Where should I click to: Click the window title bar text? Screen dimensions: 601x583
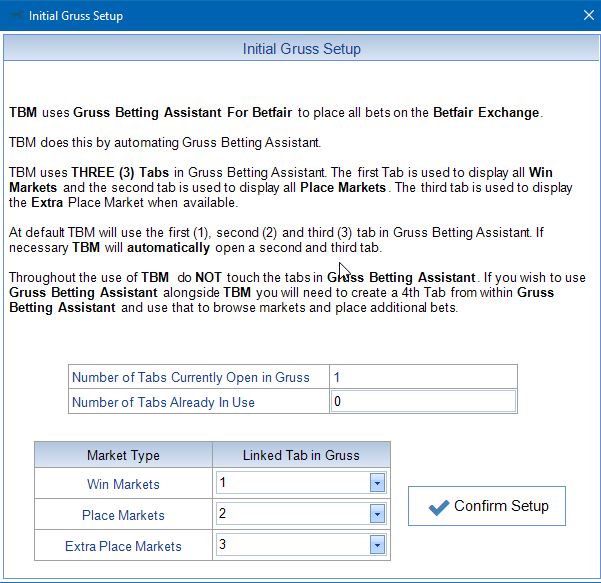click(x=76, y=16)
